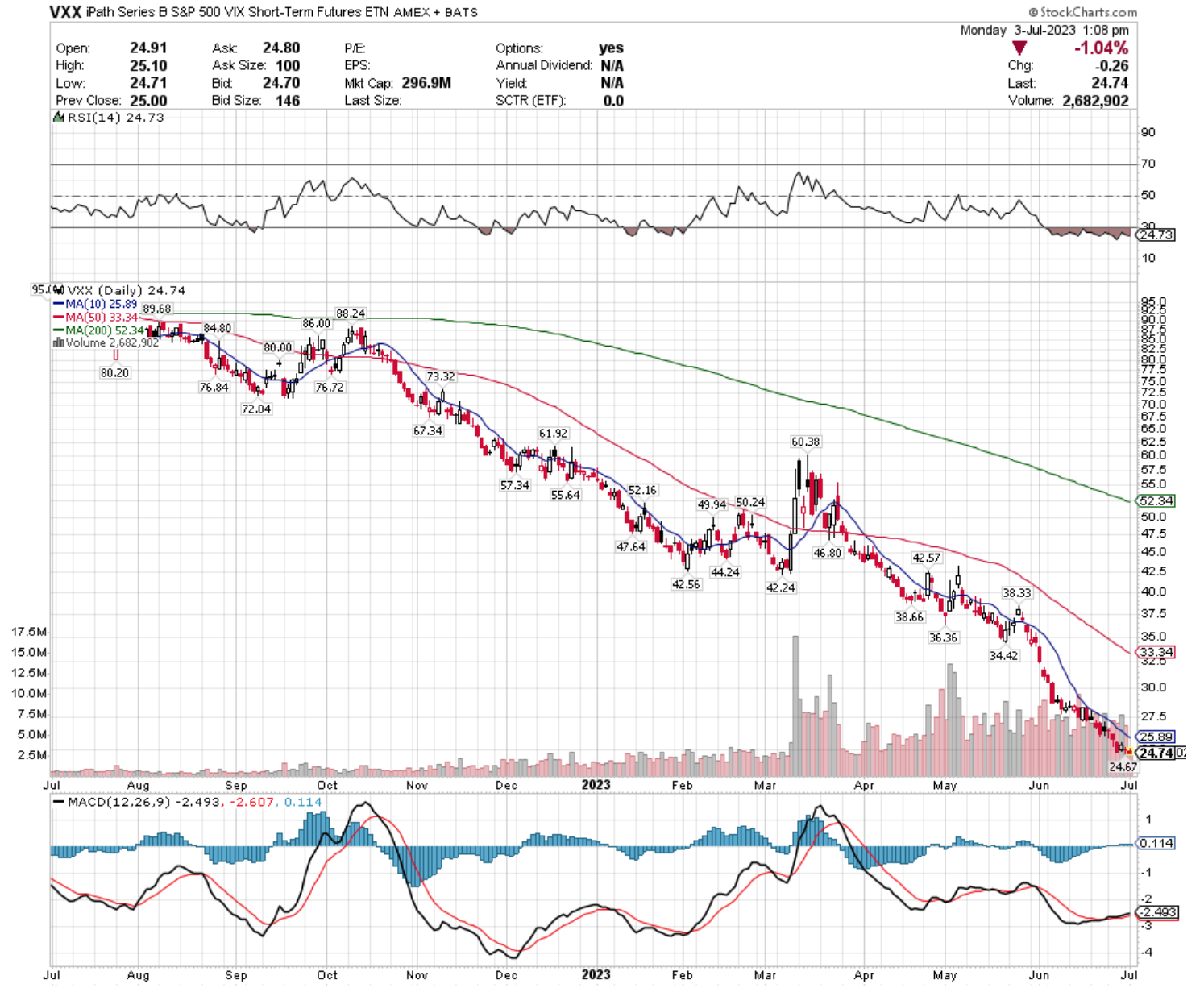
Task: Click the volume bars icon in legend
Action: click(58, 342)
